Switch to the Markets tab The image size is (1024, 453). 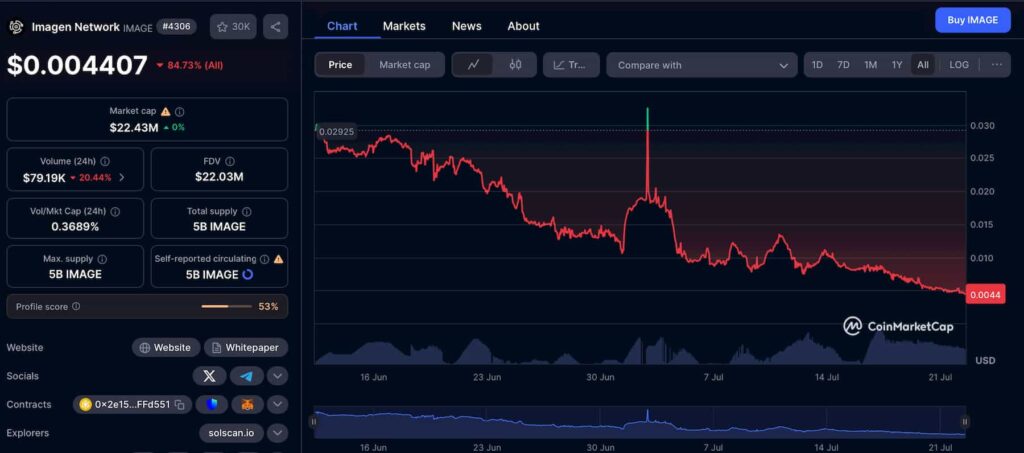[x=404, y=26]
